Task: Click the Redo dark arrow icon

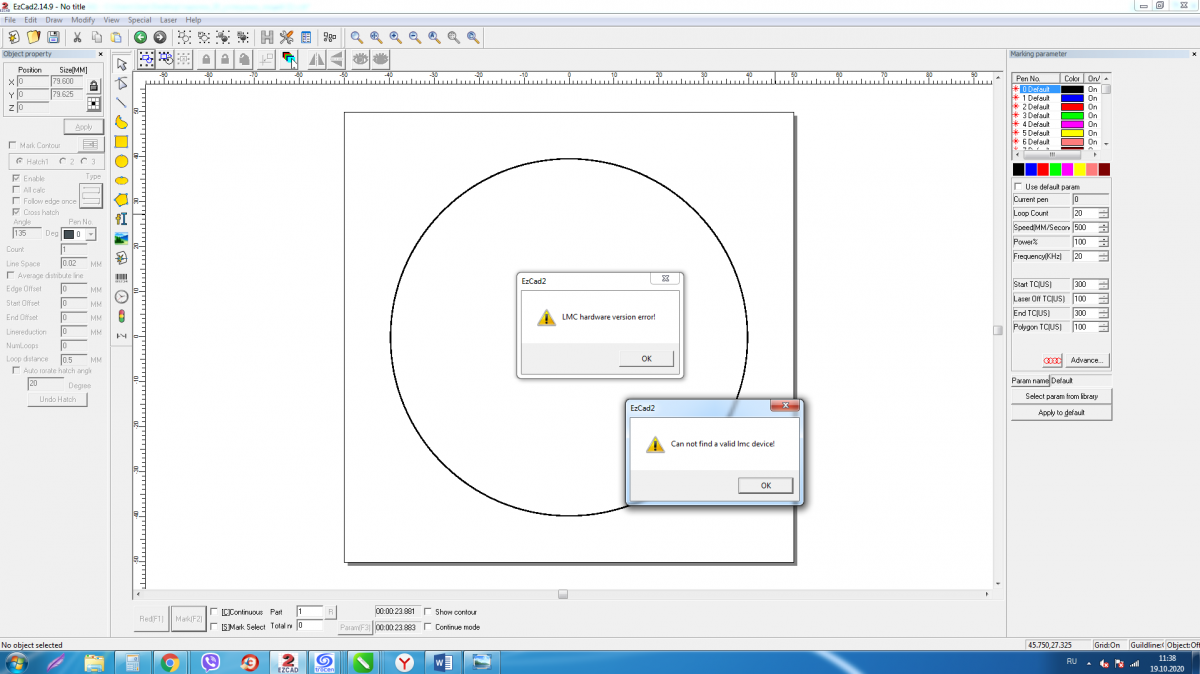Action: click(160, 37)
